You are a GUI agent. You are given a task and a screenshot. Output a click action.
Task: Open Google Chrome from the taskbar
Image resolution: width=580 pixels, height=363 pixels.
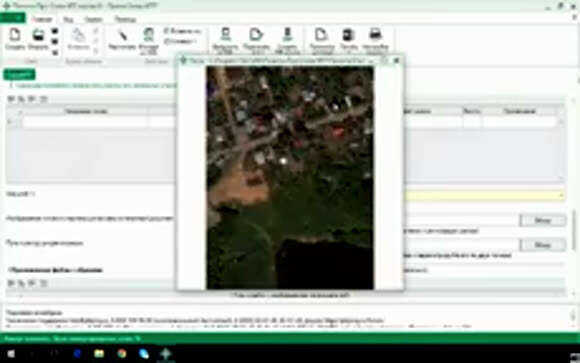pyautogui.click(x=121, y=354)
